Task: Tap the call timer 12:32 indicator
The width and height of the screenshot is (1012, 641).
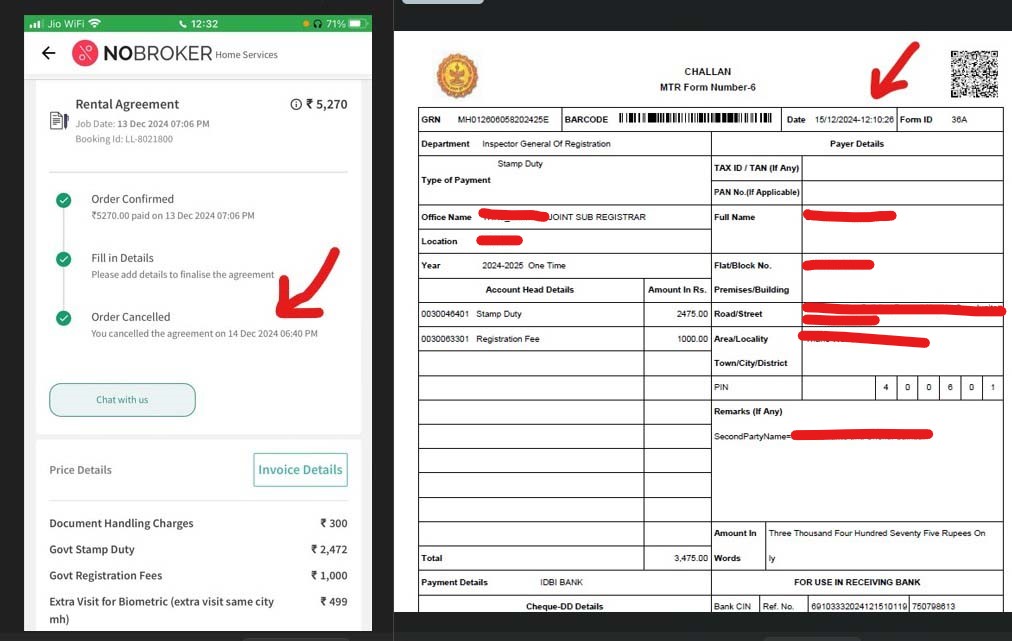Action: (x=198, y=24)
